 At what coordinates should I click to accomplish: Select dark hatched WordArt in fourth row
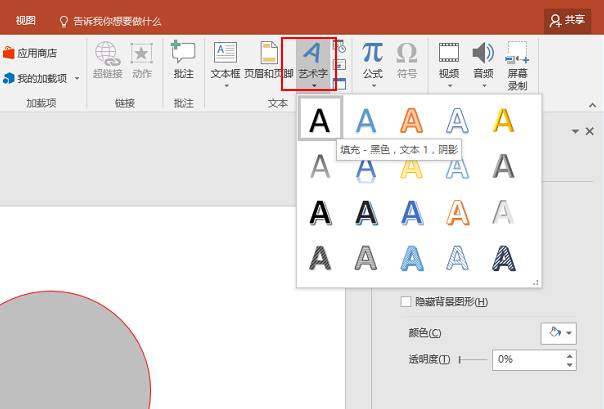(x=320, y=258)
